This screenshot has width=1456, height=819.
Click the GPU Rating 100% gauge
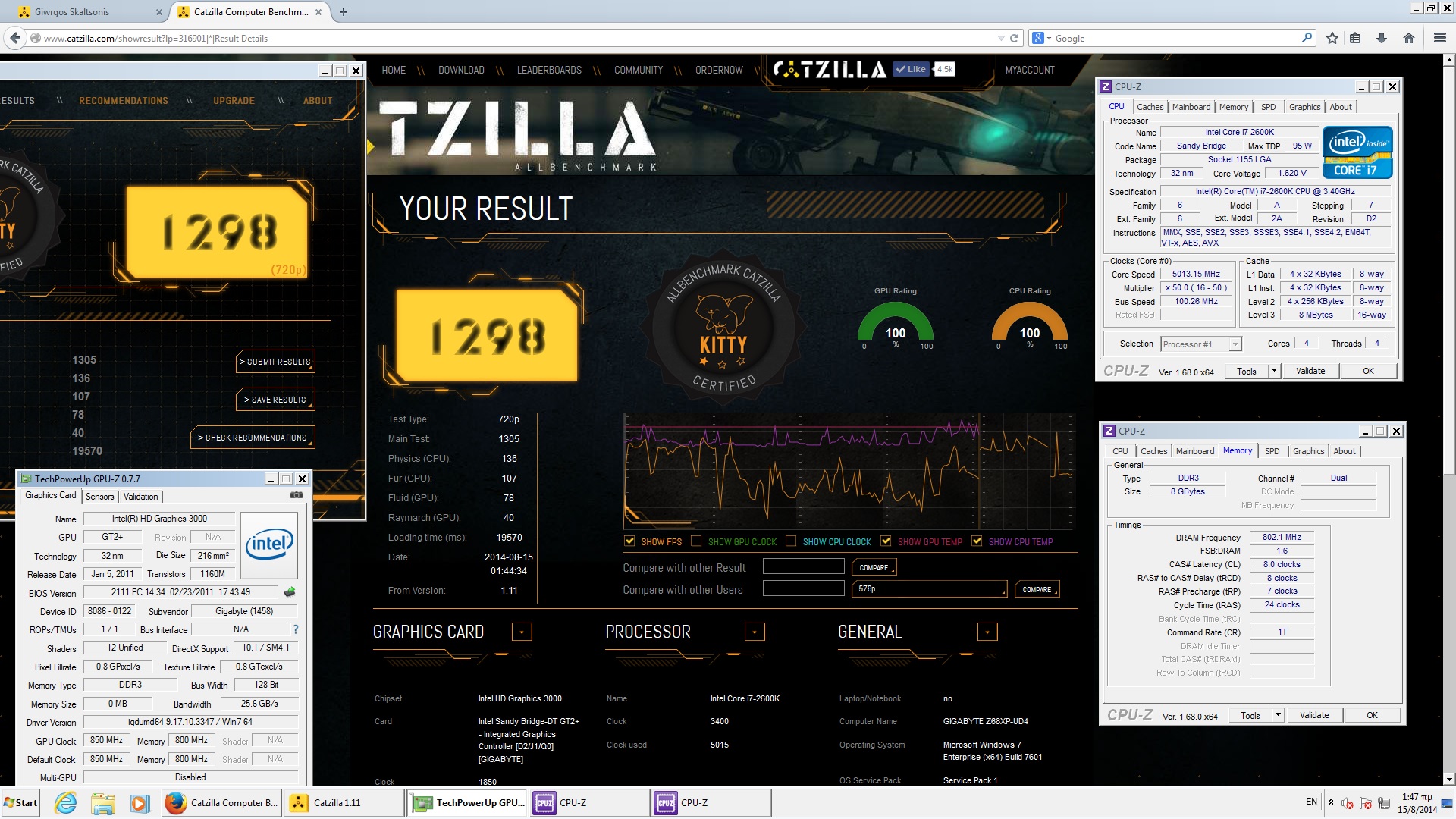896,325
